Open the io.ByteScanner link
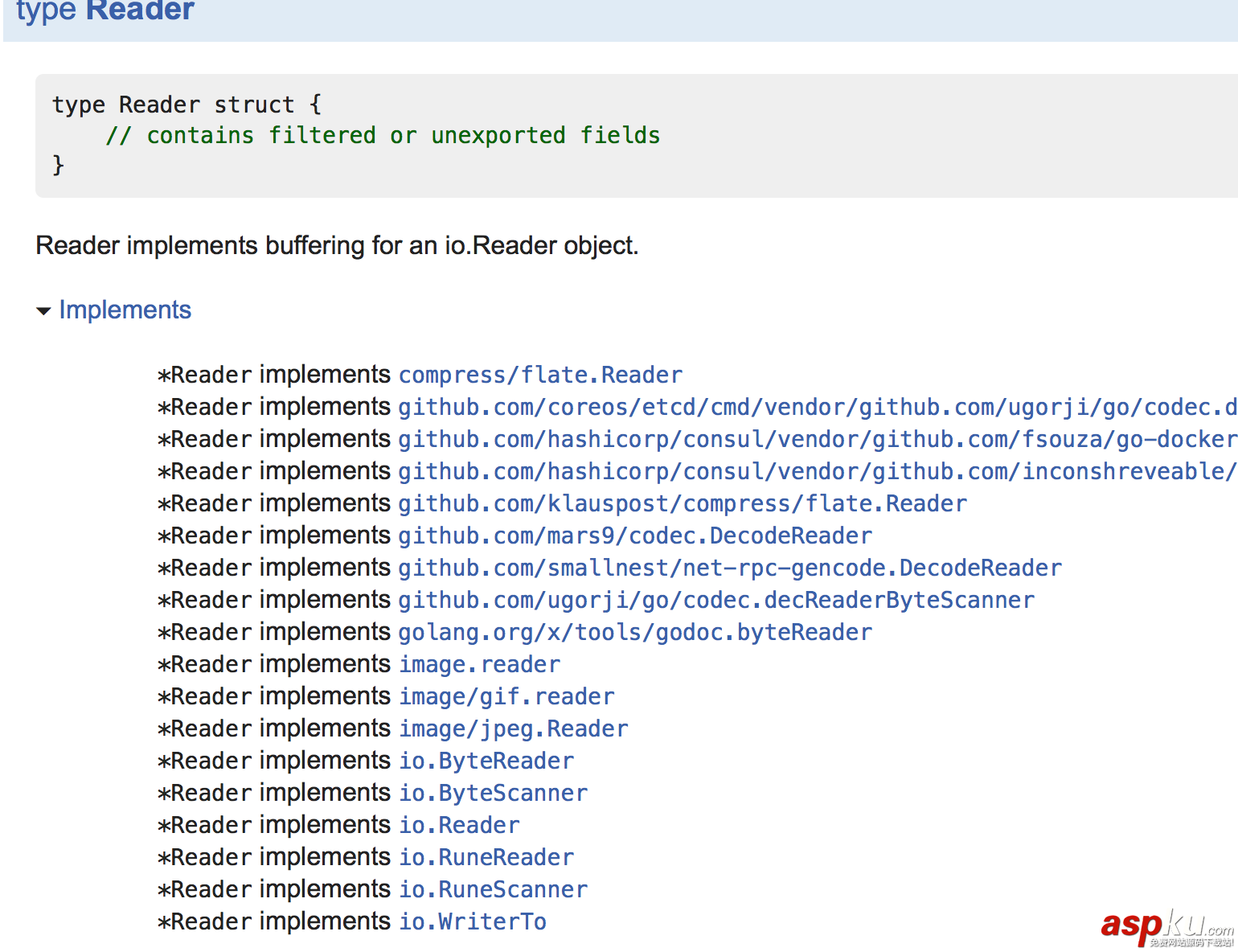The image size is (1238, 952). pyautogui.click(x=493, y=794)
